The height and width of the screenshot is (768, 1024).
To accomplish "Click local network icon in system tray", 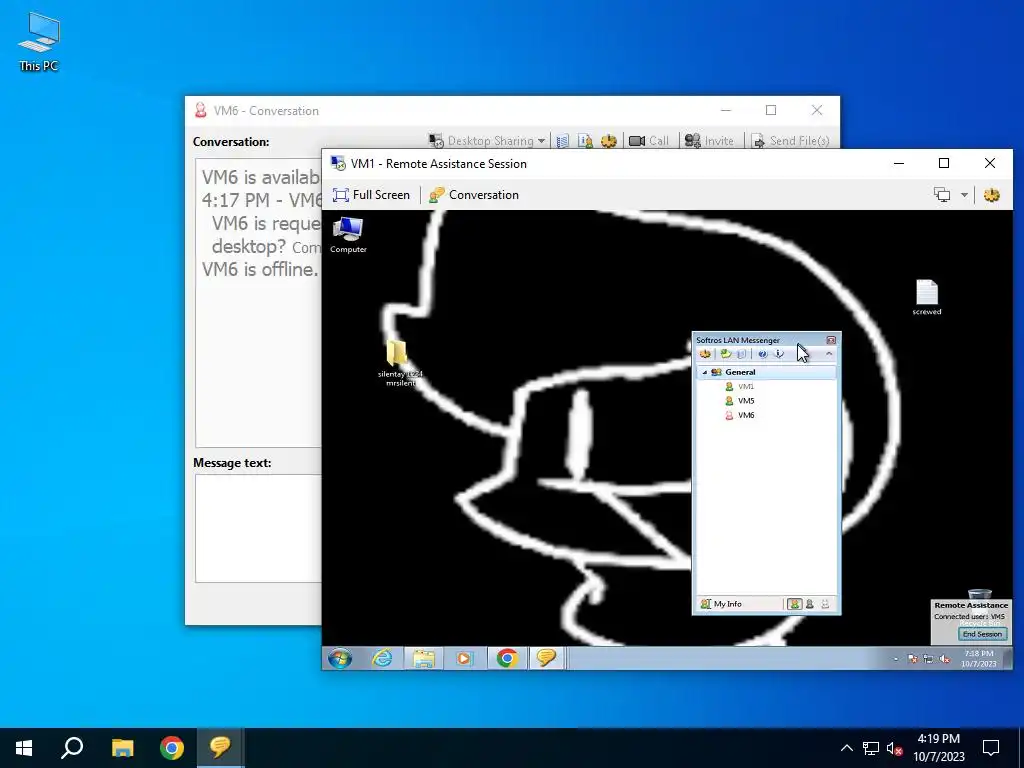I will [871, 748].
